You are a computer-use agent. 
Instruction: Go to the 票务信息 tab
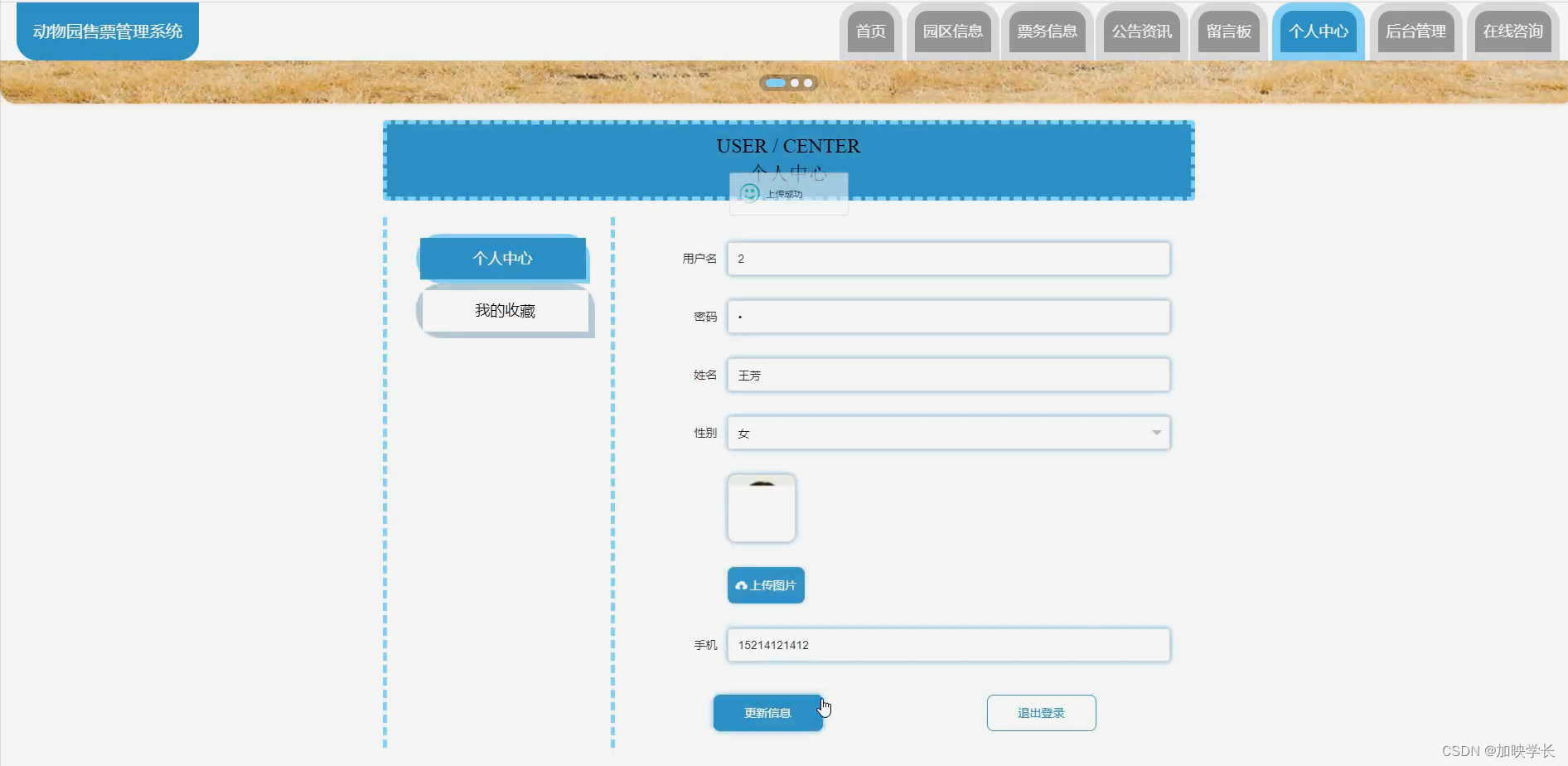[1048, 32]
